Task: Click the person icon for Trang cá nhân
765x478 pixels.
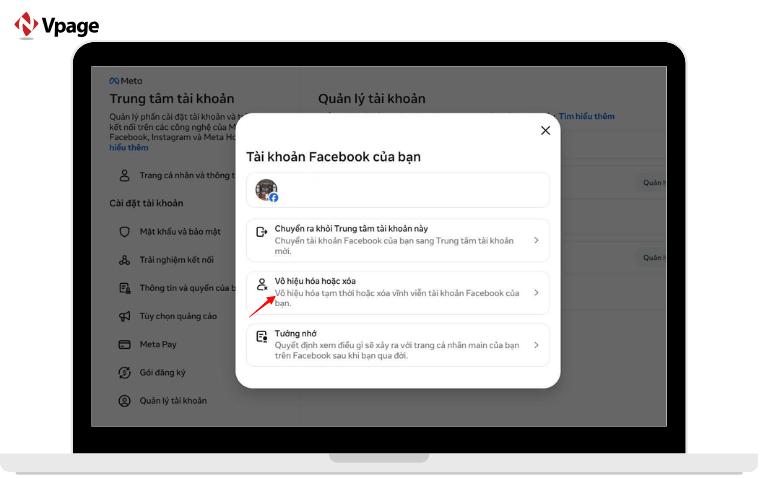Action: click(x=124, y=176)
